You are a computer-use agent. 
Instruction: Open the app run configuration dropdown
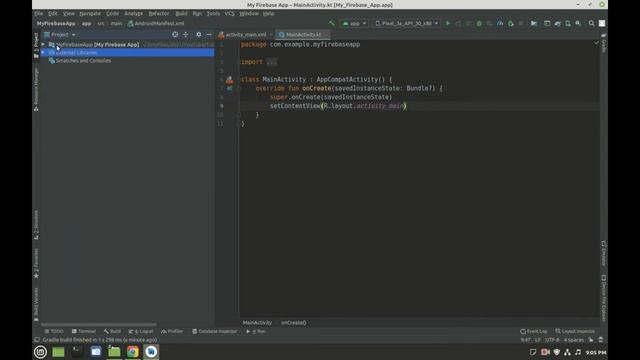(354, 23)
